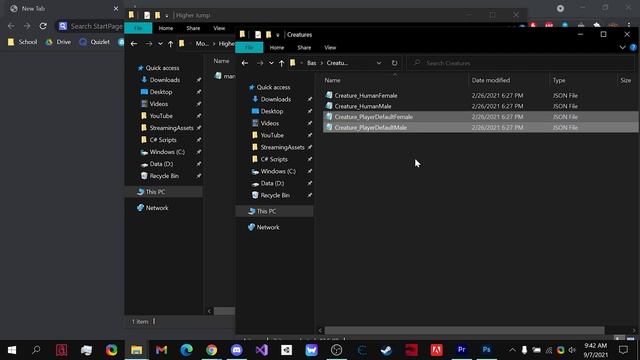Open Data (D:) in Creatures sidebar

pyautogui.click(x=268, y=183)
